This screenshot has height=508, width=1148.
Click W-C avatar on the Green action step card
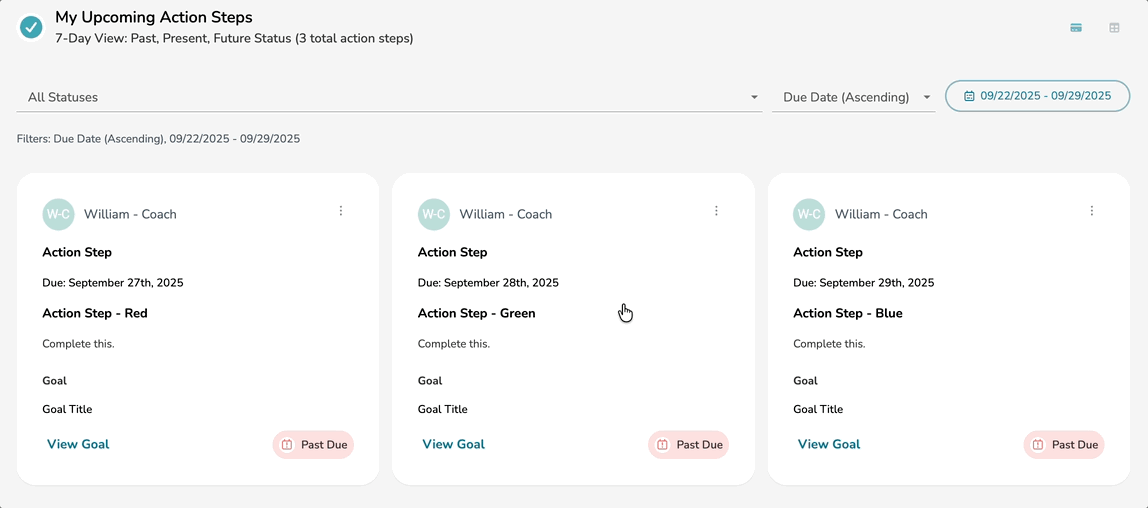click(x=433, y=214)
